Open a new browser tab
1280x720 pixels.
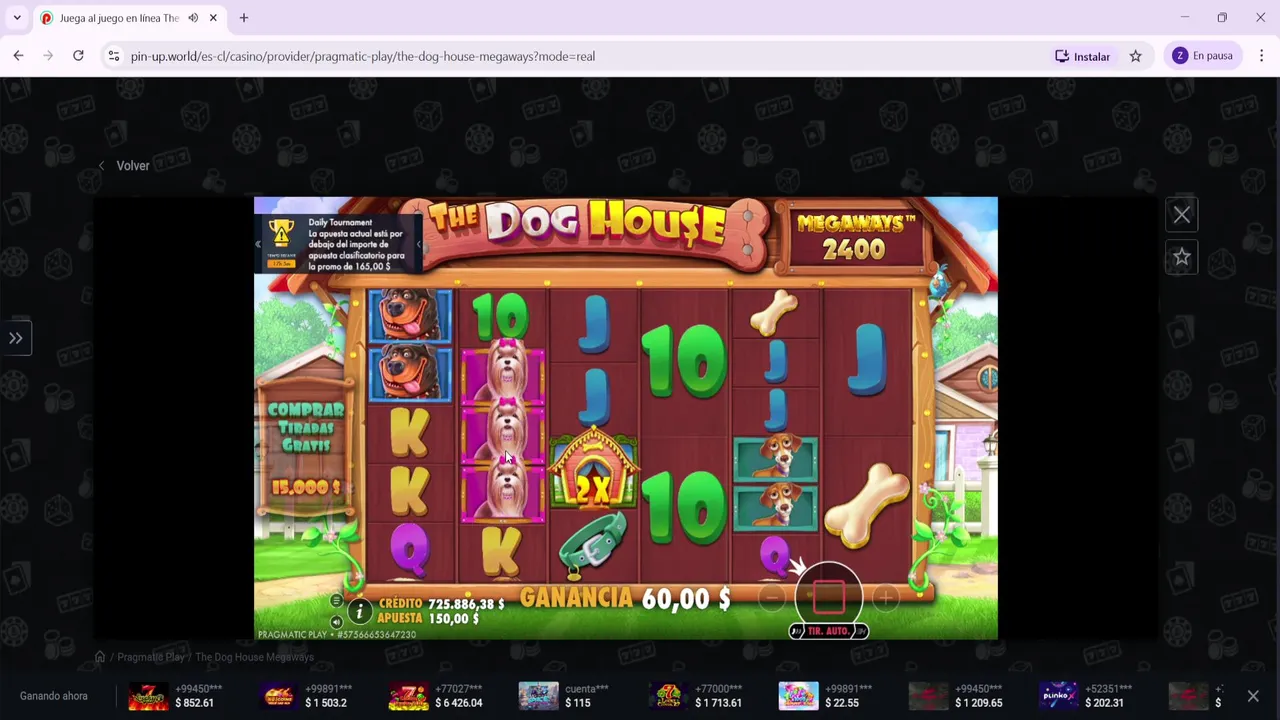(x=243, y=18)
